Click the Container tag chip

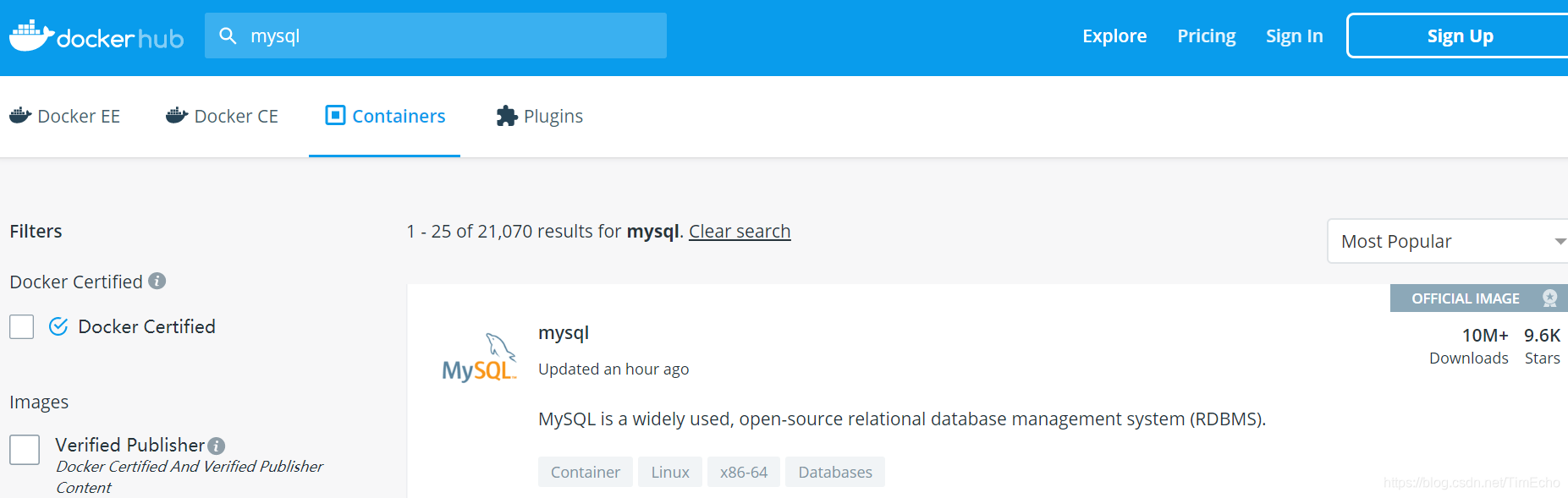[586, 472]
